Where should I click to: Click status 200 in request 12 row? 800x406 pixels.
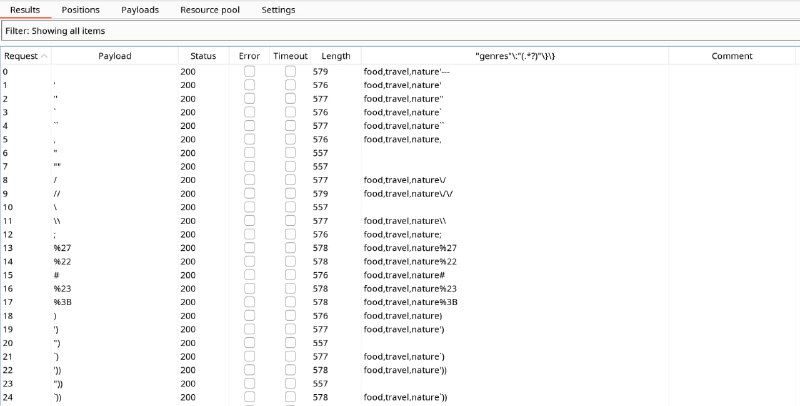click(x=188, y=235)
